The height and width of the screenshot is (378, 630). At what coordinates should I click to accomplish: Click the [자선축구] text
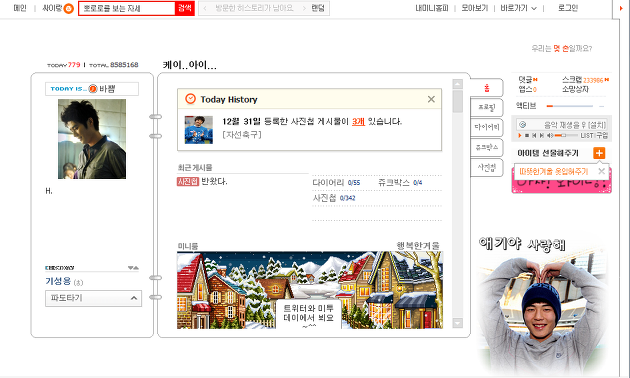pos(241,135)
